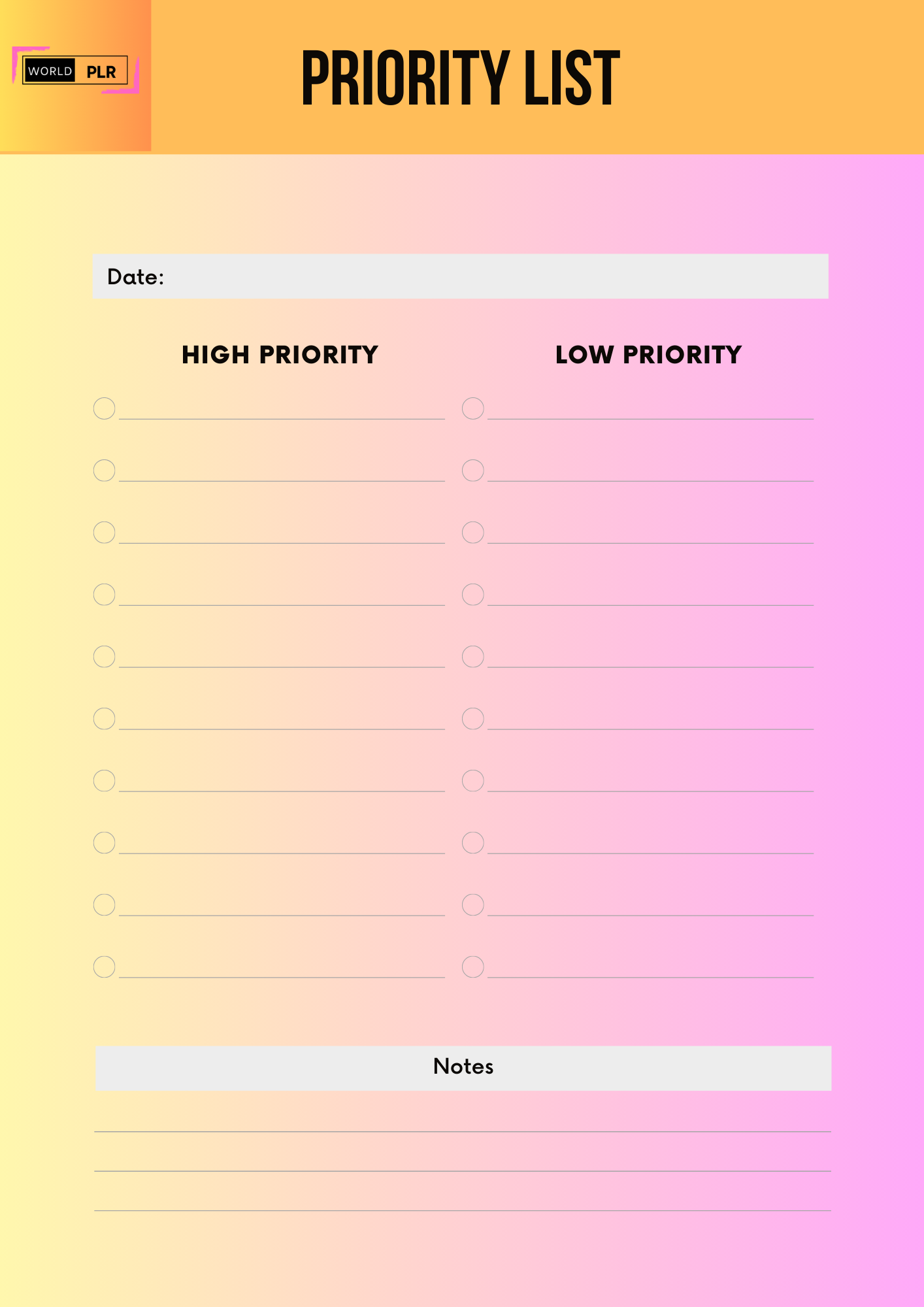Screen dimensions: 924x1307
Task: Check the seventh High Priority circle
Action: click(x=105, y=780)
